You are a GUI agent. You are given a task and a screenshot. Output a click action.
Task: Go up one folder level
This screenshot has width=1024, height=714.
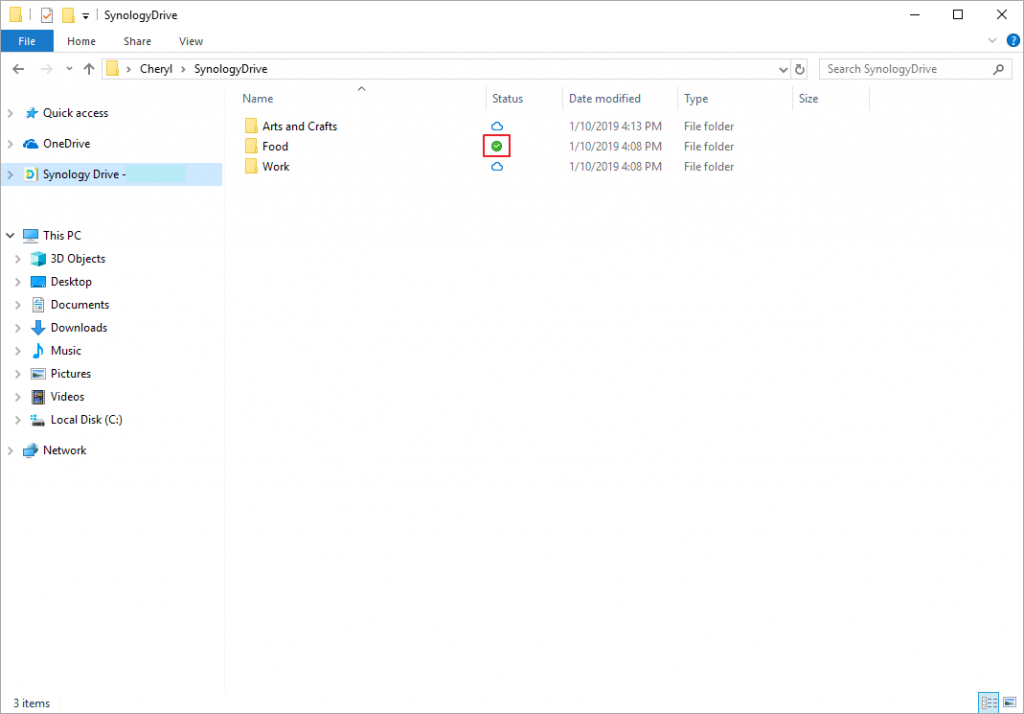click(x=89, y=69)
